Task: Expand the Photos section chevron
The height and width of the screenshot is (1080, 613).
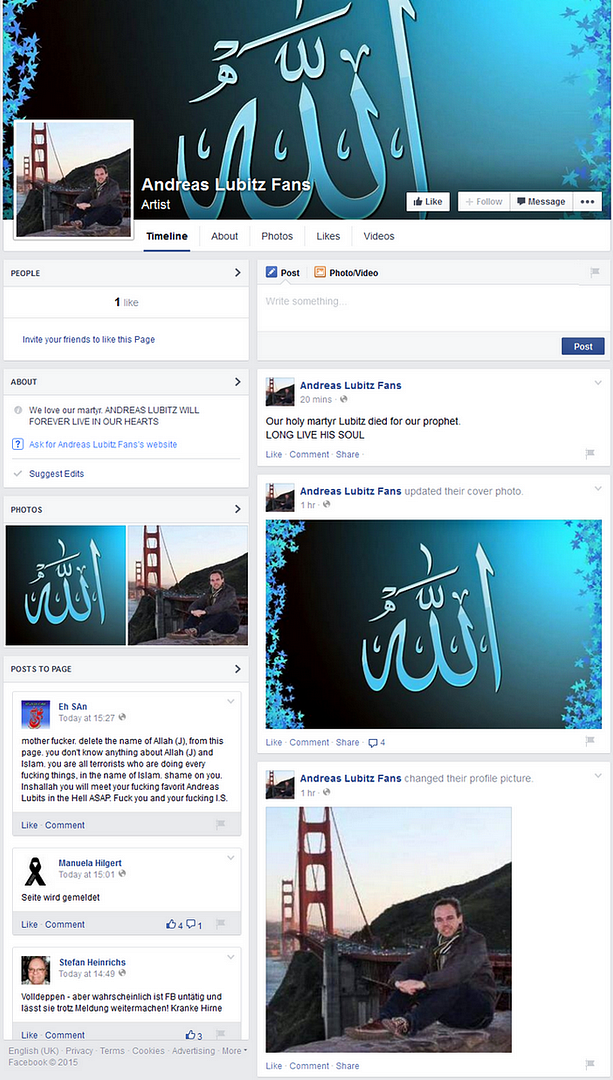Action: point(238,510)
